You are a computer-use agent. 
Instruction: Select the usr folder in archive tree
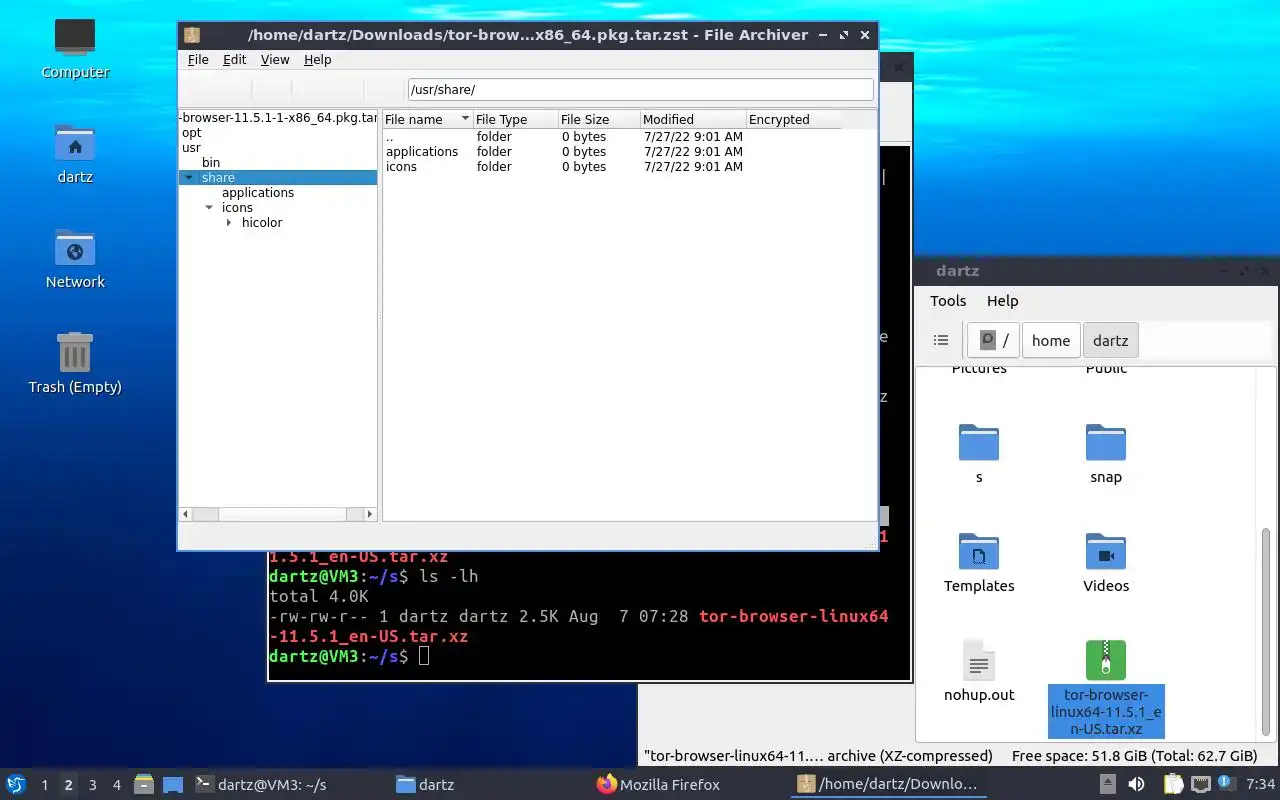coord(191,148)
